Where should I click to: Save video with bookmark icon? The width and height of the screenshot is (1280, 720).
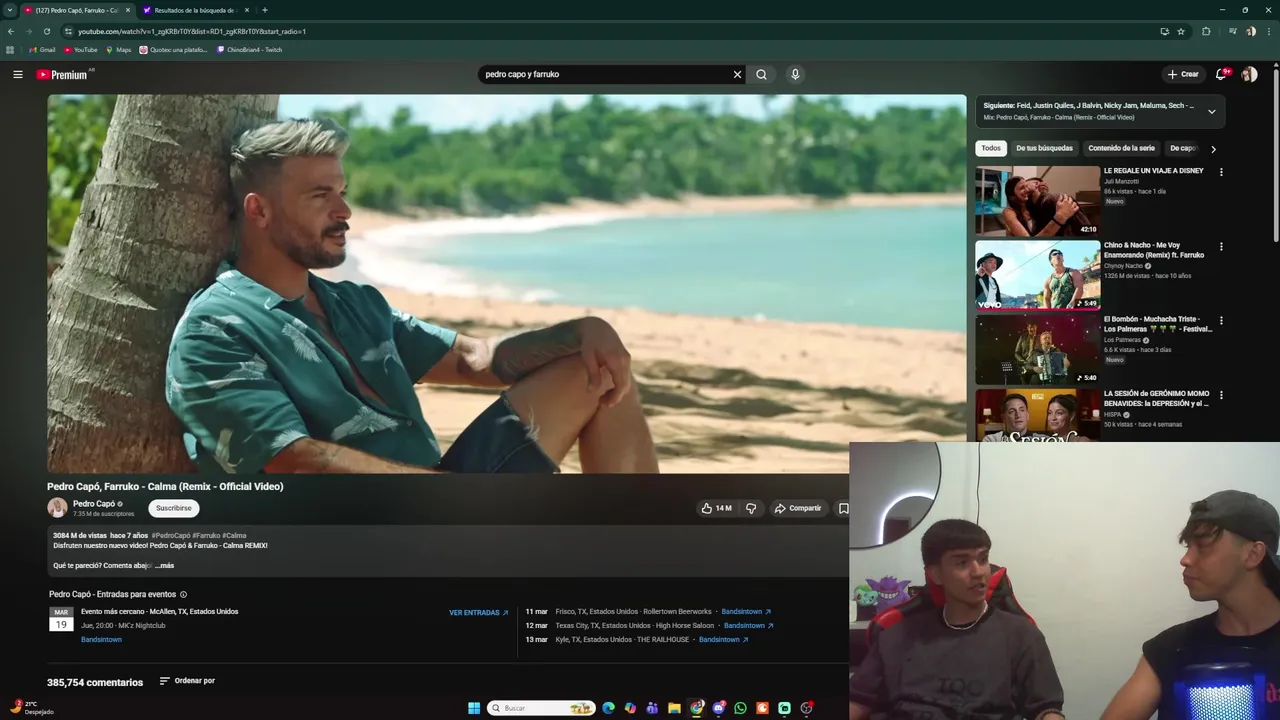click(x=843, y=508)
